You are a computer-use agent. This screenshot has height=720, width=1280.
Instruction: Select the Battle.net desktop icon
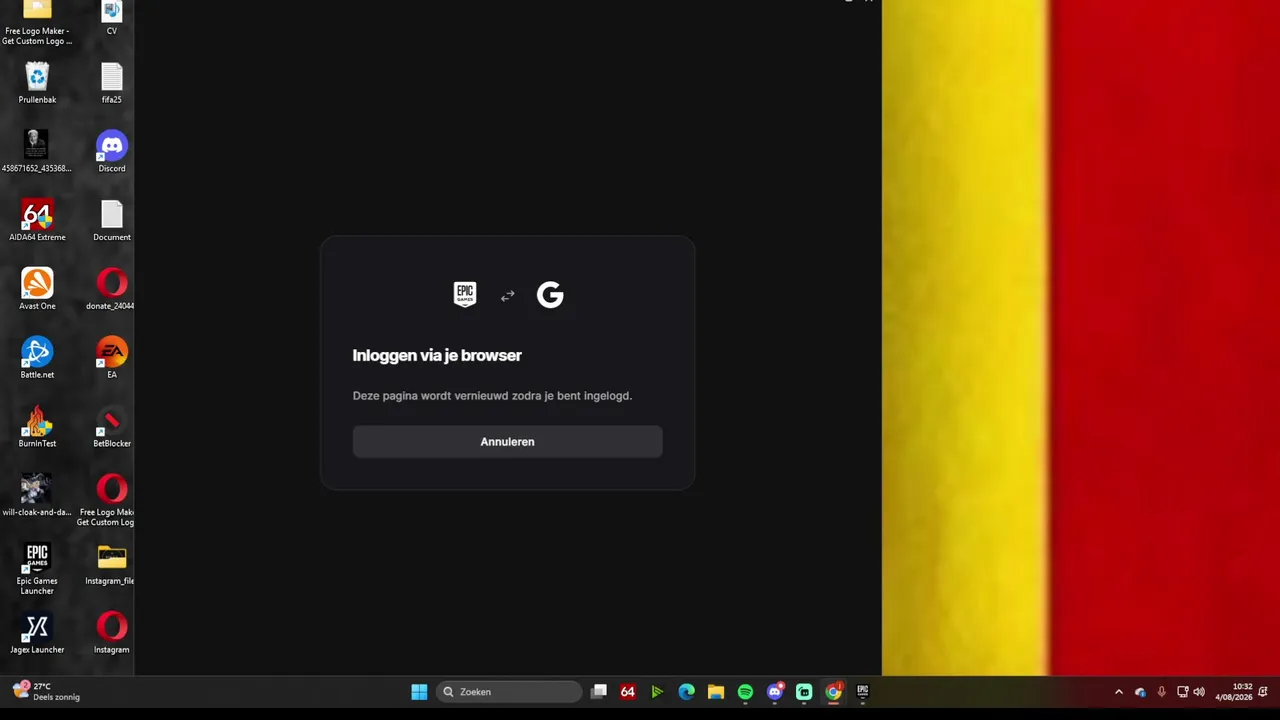(37, 358)
